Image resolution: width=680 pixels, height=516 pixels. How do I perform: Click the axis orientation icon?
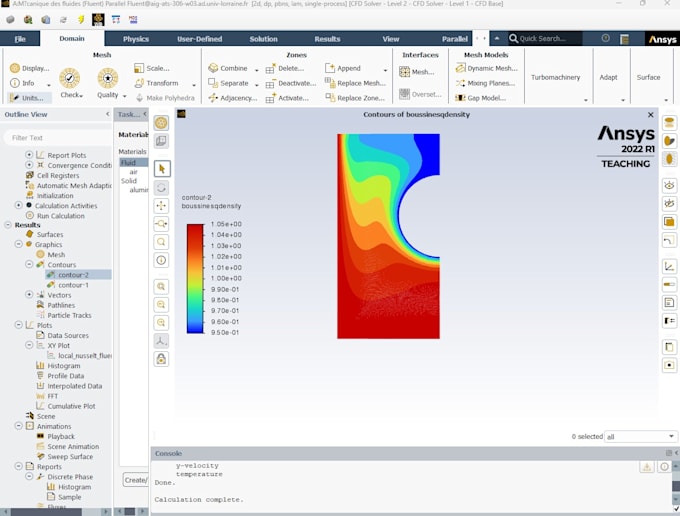pos(161,341)
